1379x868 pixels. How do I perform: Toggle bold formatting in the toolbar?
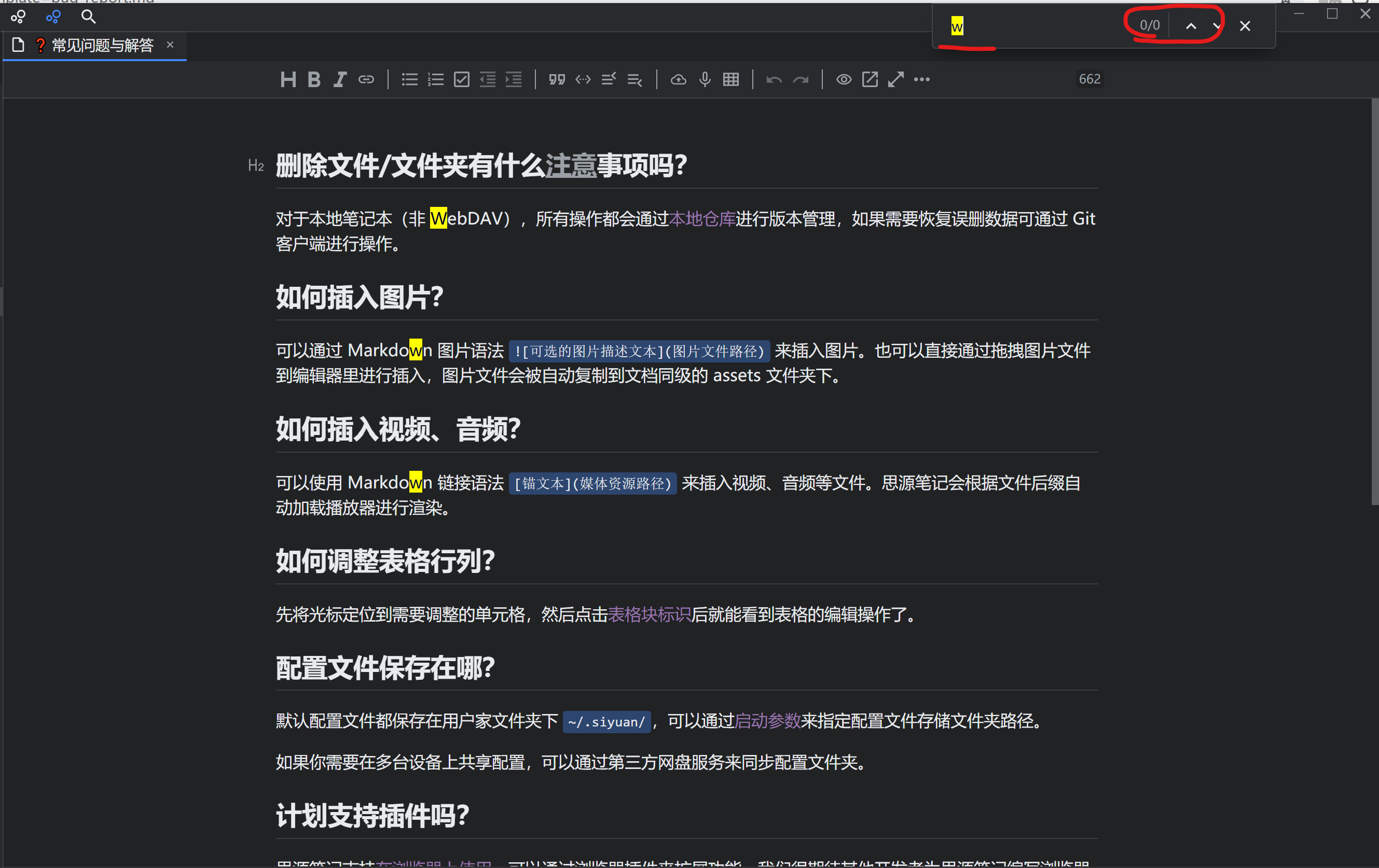(314, 79)
